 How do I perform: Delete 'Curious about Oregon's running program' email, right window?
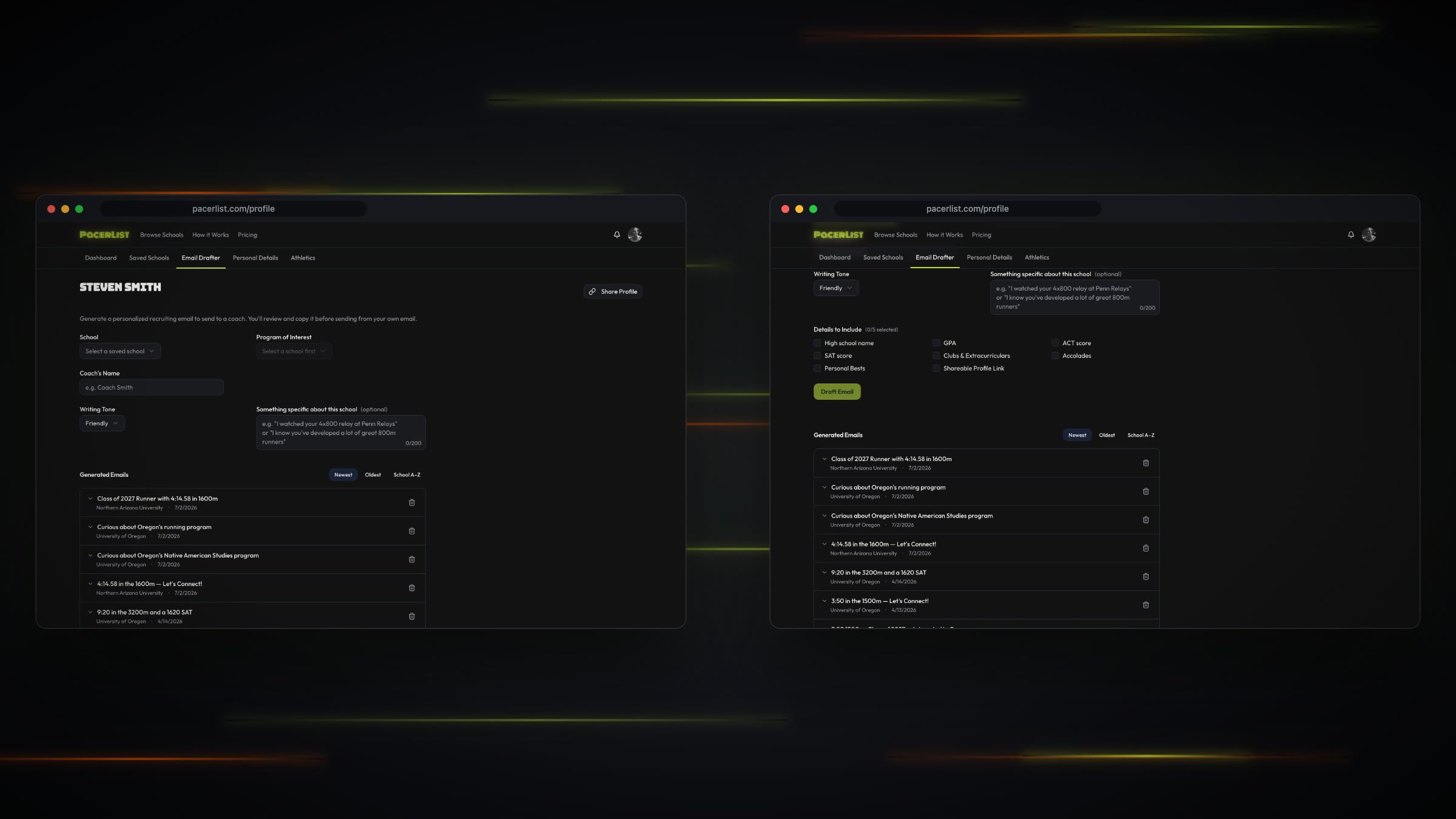tap(1146, 492)
